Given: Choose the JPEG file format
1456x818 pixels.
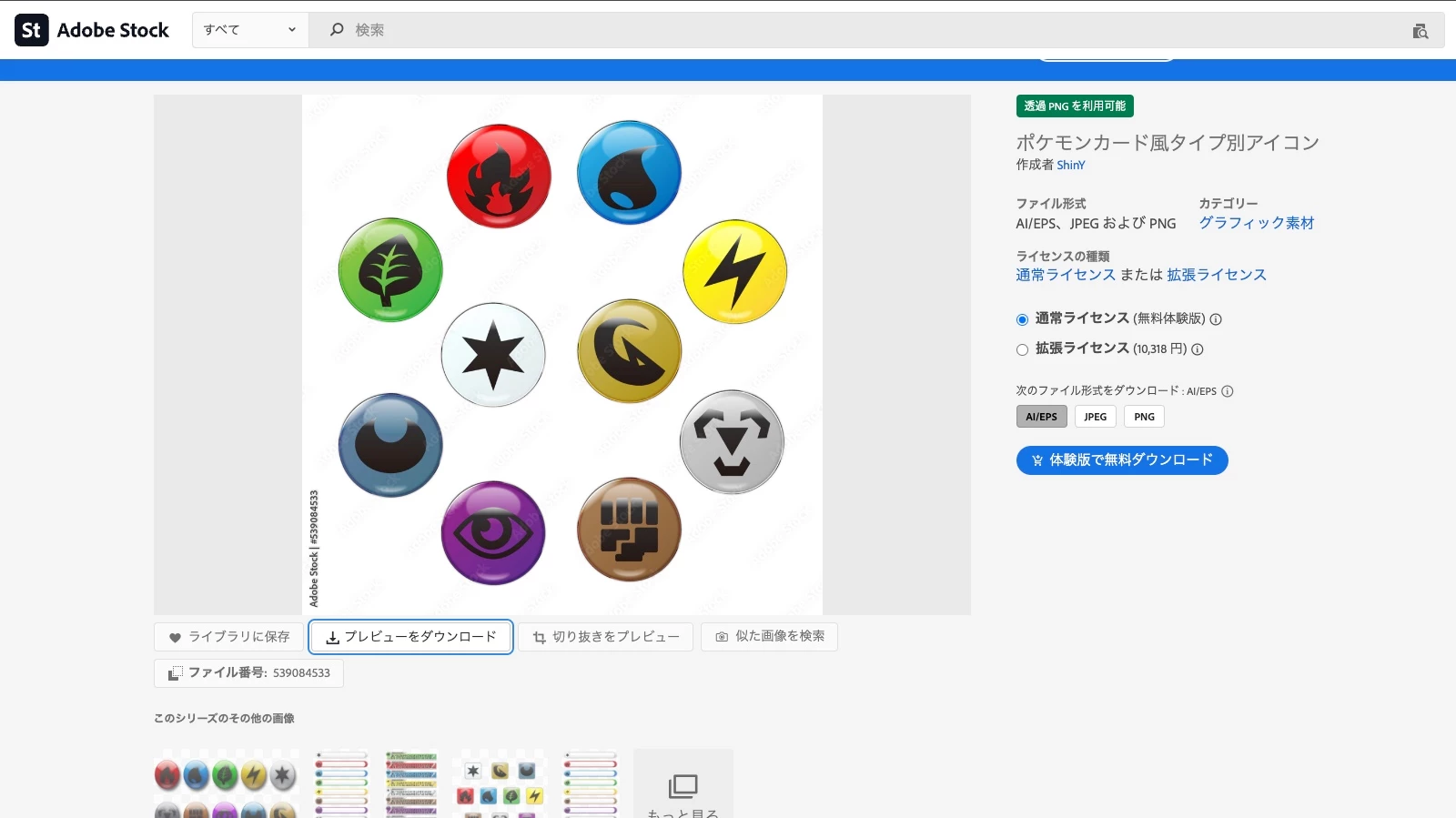Looking at the screenshot, I should point(1096,417).
